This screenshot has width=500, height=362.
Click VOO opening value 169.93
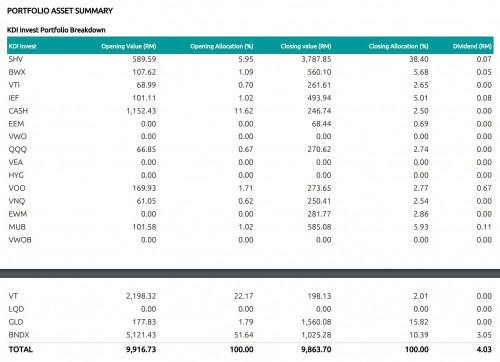[x=144, y=188]
